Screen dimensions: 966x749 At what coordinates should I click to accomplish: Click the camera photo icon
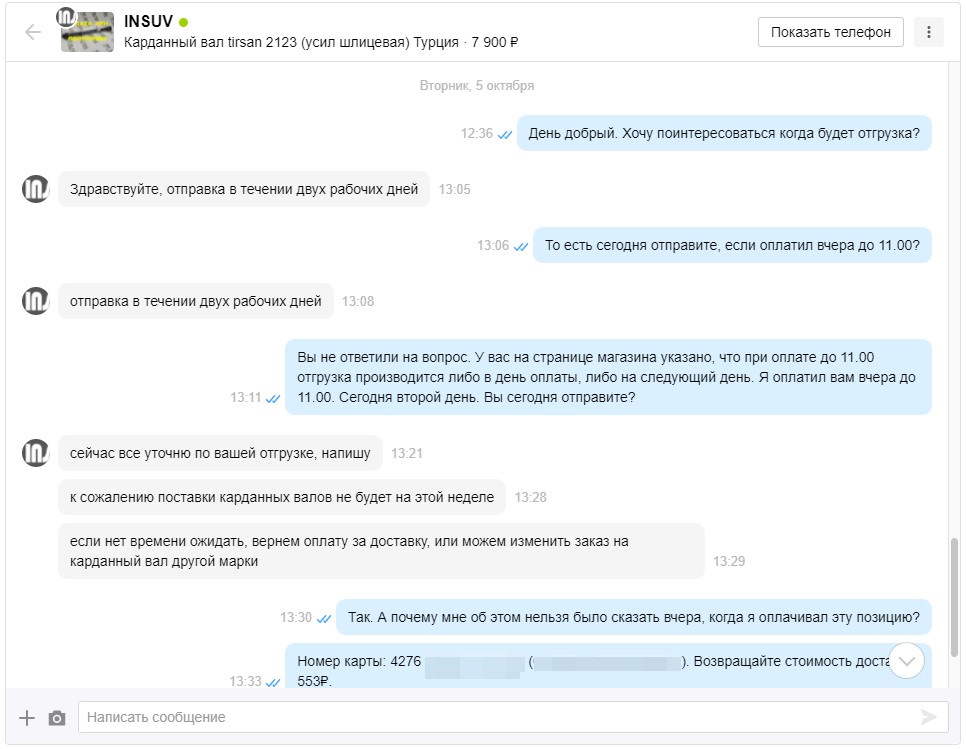tap(57, 717)
